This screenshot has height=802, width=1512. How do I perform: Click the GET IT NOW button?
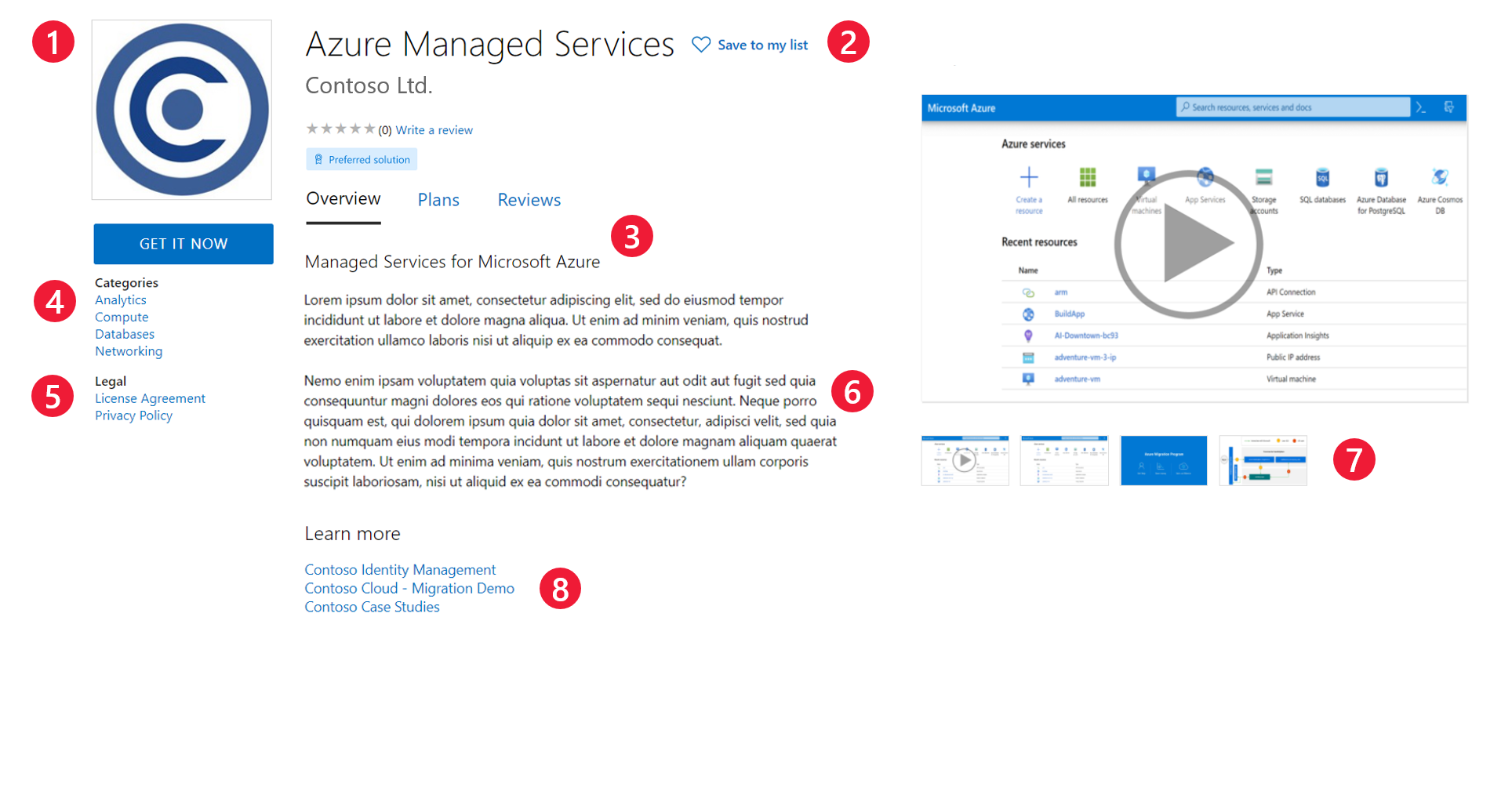(184, 244)
